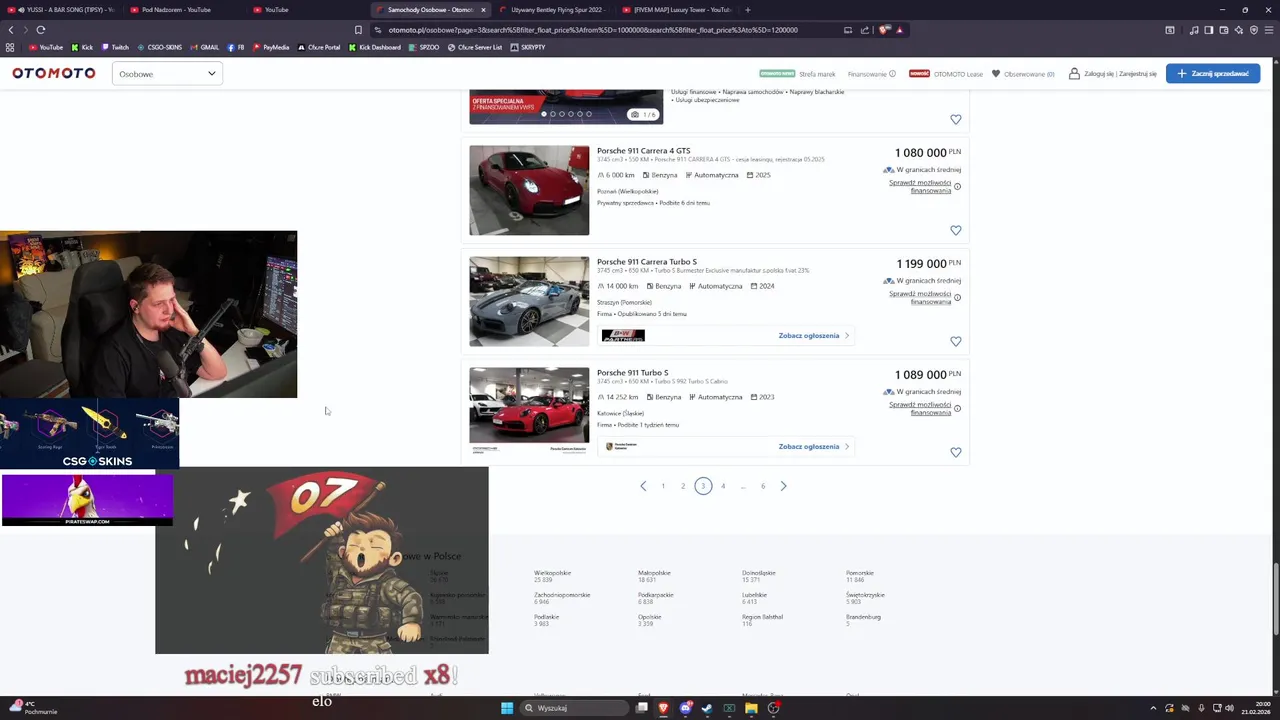Go to next results page arrow
The image size is (1280, 720).
point(783,486)
